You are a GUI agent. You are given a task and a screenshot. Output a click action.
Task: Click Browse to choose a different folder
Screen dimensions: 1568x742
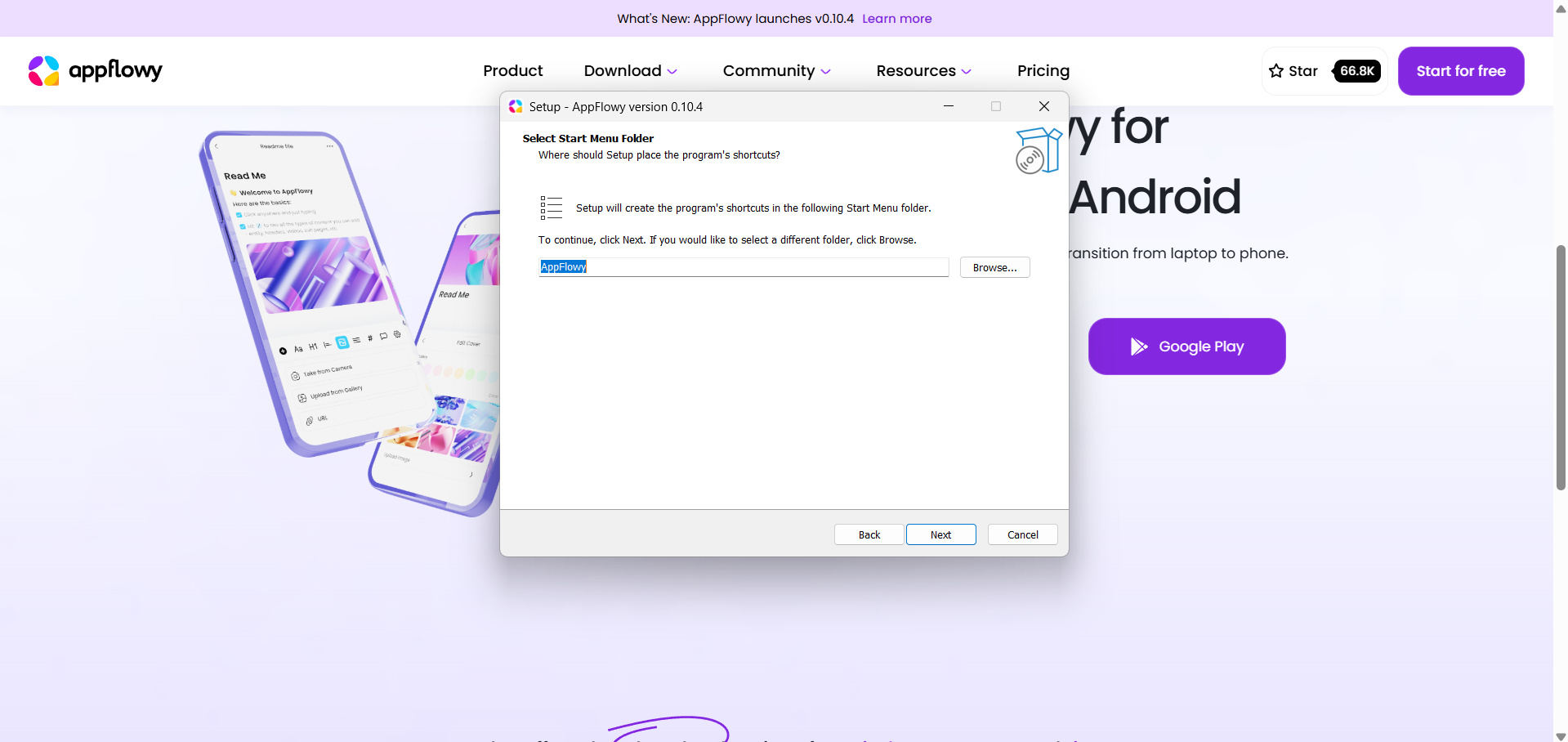coord(994,268)
